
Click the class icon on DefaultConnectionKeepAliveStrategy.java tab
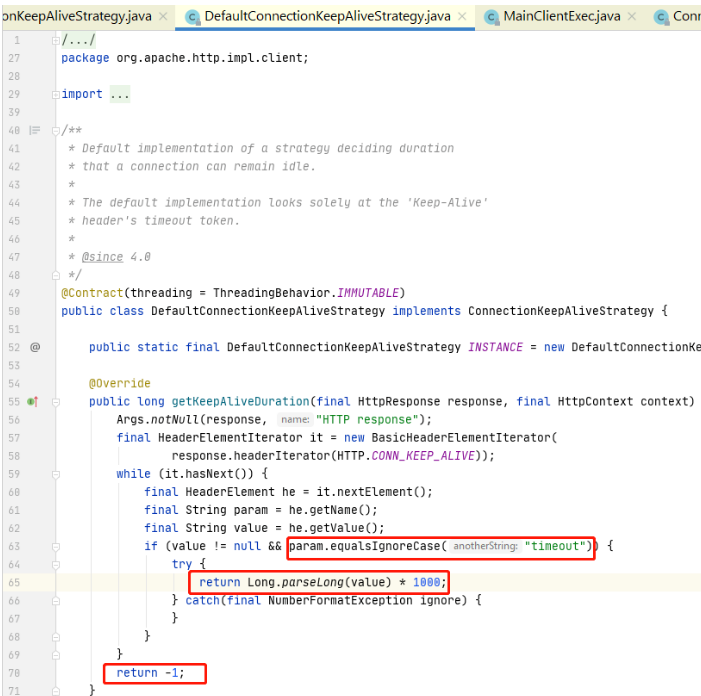(x=192, y=17)
